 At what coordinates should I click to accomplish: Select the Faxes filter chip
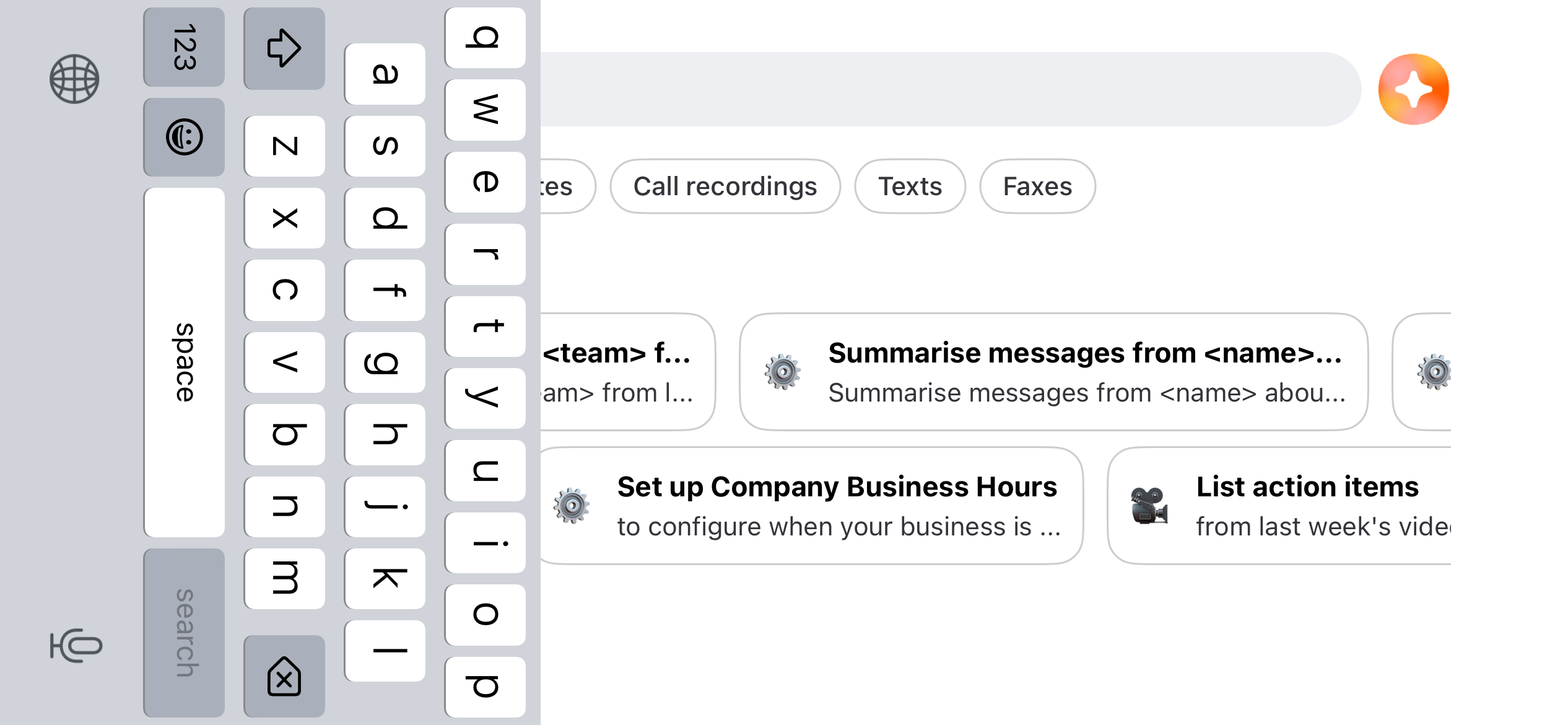(x=1037, y=187)
